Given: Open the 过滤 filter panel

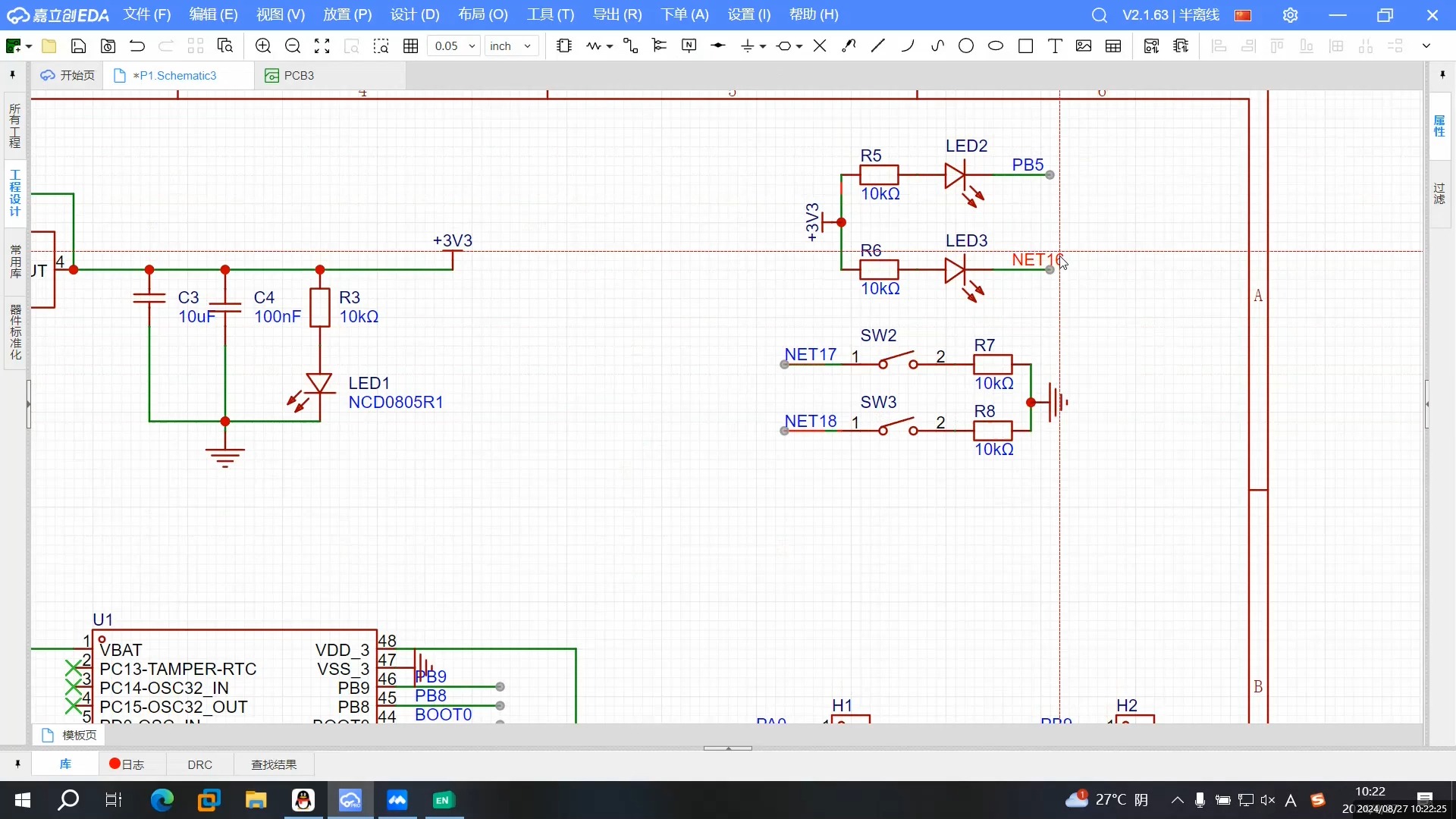Looking at the screenshot, I should point(1439,193).
